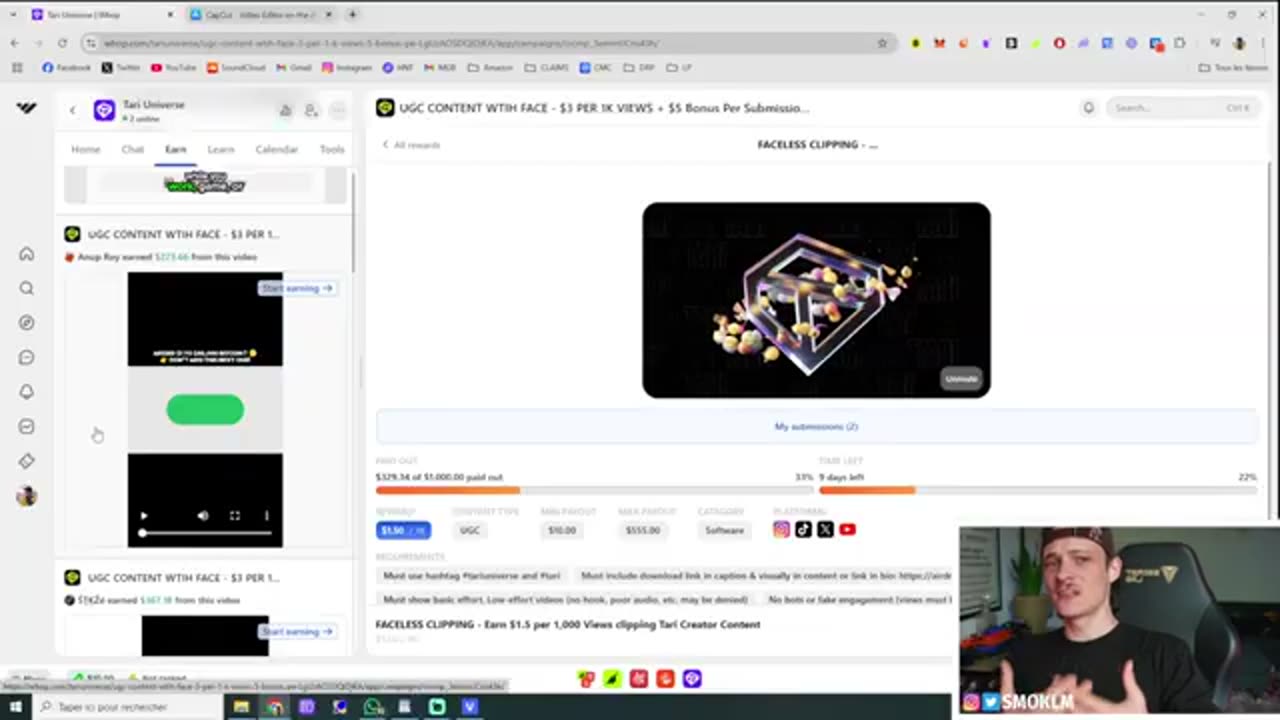Focus the Whop Search field
Viewport: 1280px width, 720px height.
pyautogui.click(x=1181, y=108)
